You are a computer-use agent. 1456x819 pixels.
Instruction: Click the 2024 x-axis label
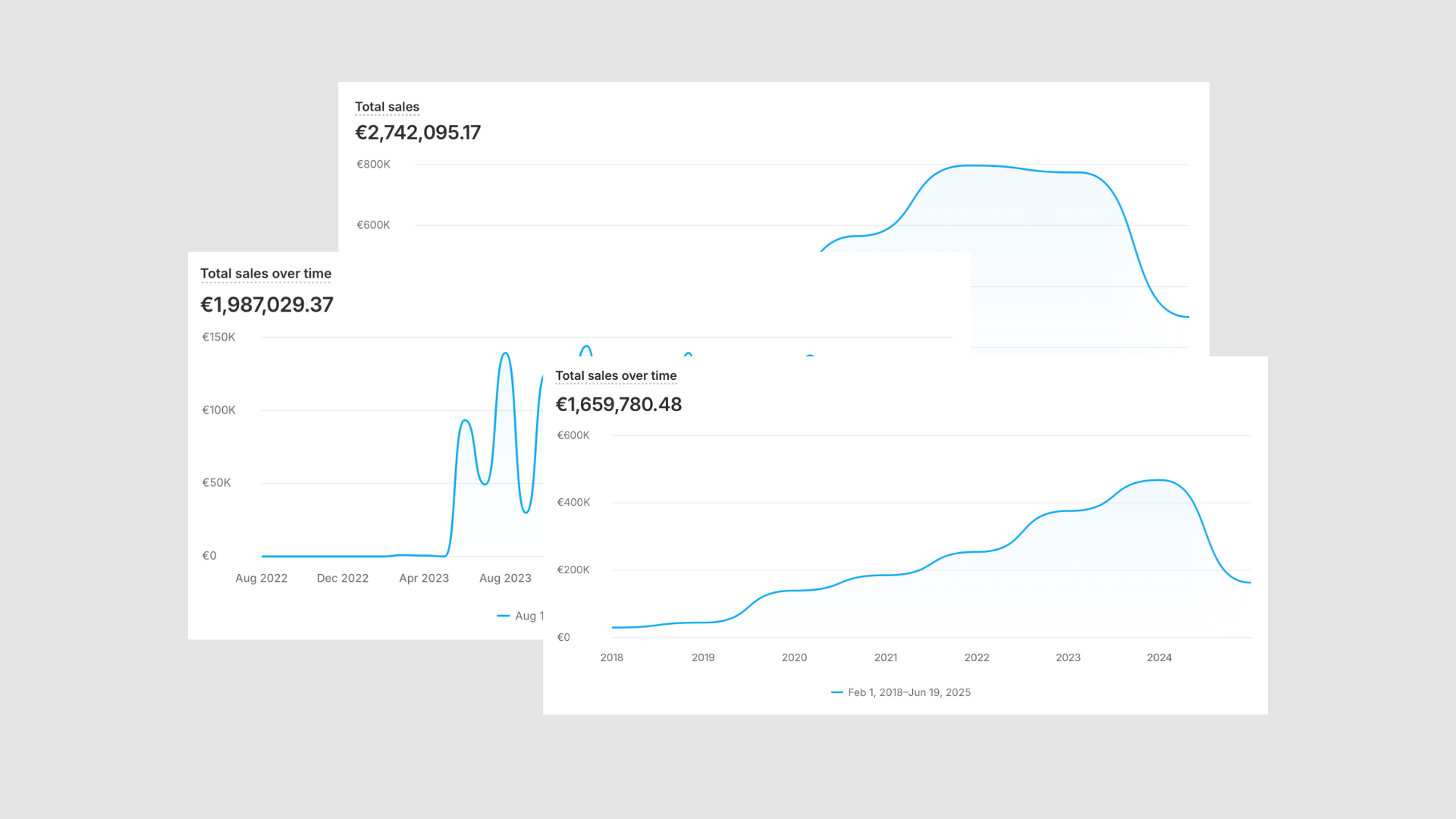[1159, 657]
